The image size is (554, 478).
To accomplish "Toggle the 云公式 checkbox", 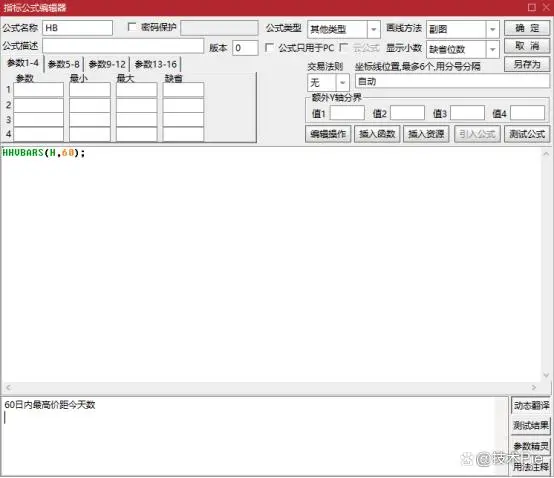I will point(343,47).
